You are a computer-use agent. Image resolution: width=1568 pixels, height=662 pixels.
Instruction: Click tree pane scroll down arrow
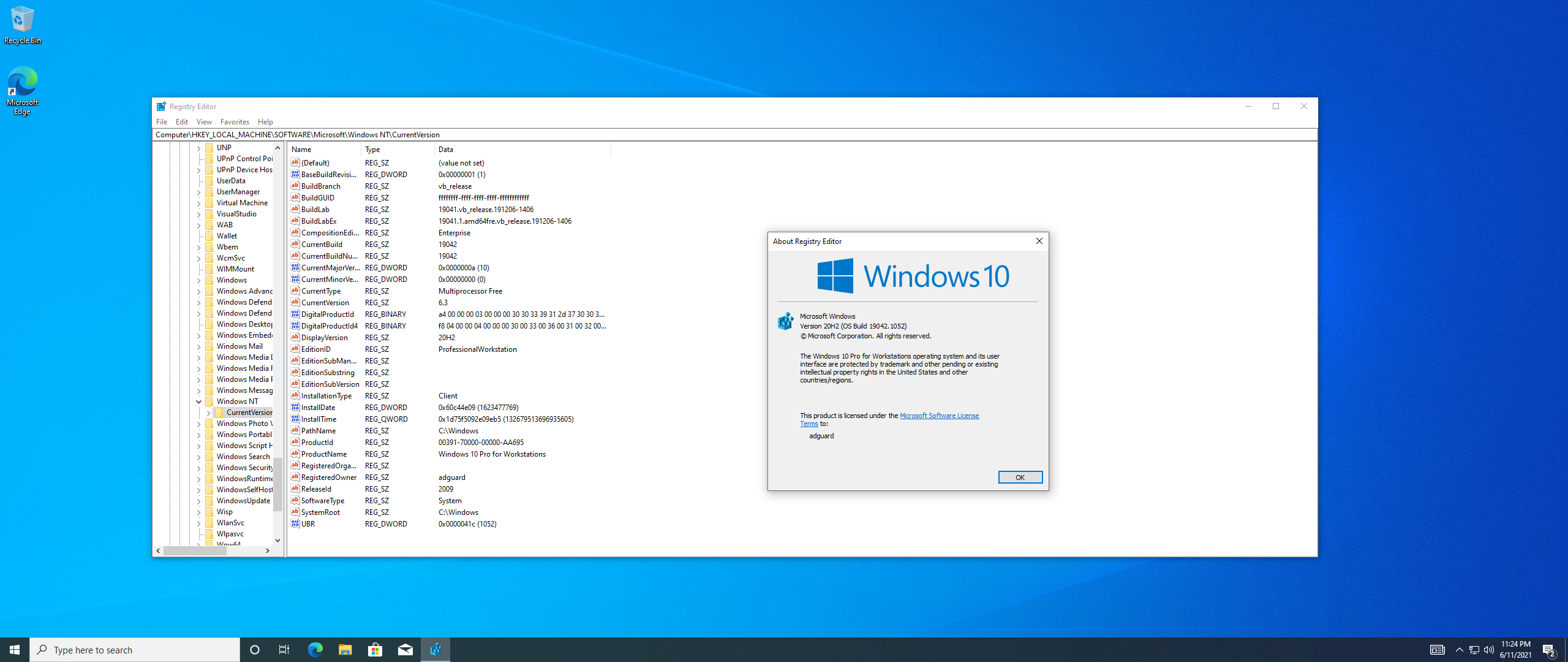(x=277, y=540)
